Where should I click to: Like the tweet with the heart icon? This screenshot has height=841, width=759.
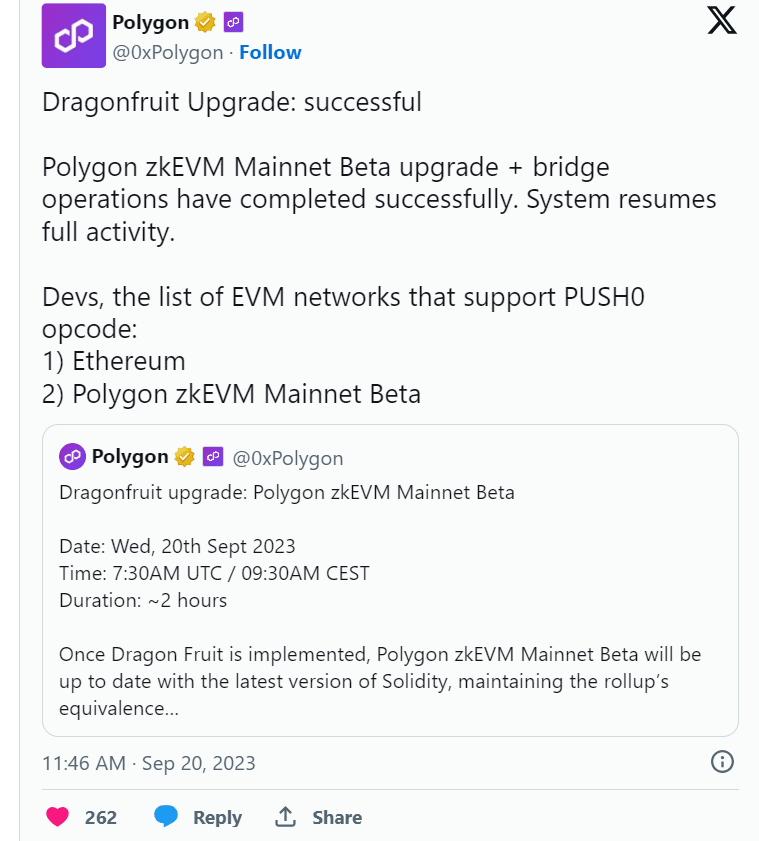(x=58, y=817)
